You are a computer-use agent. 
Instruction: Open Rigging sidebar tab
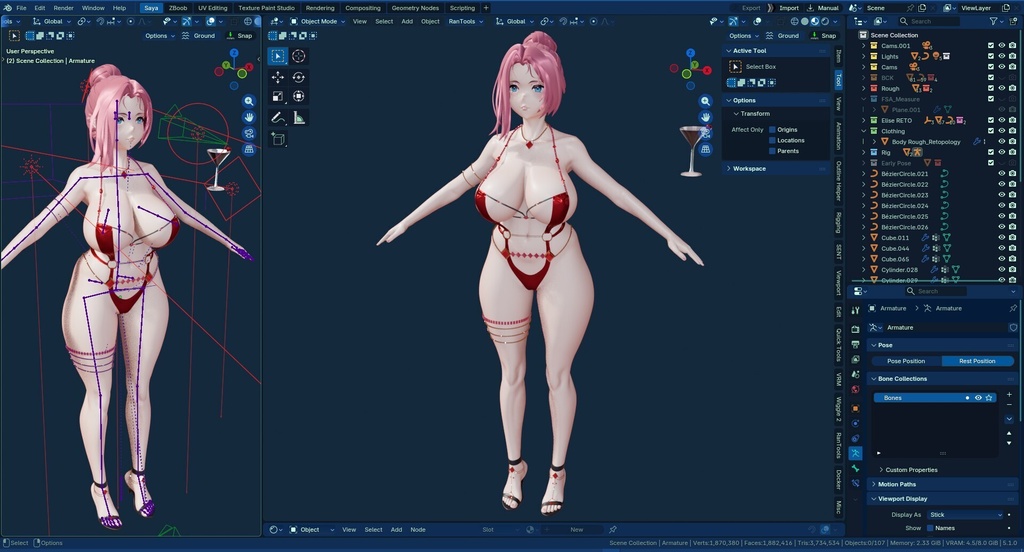tap(839, 223)
